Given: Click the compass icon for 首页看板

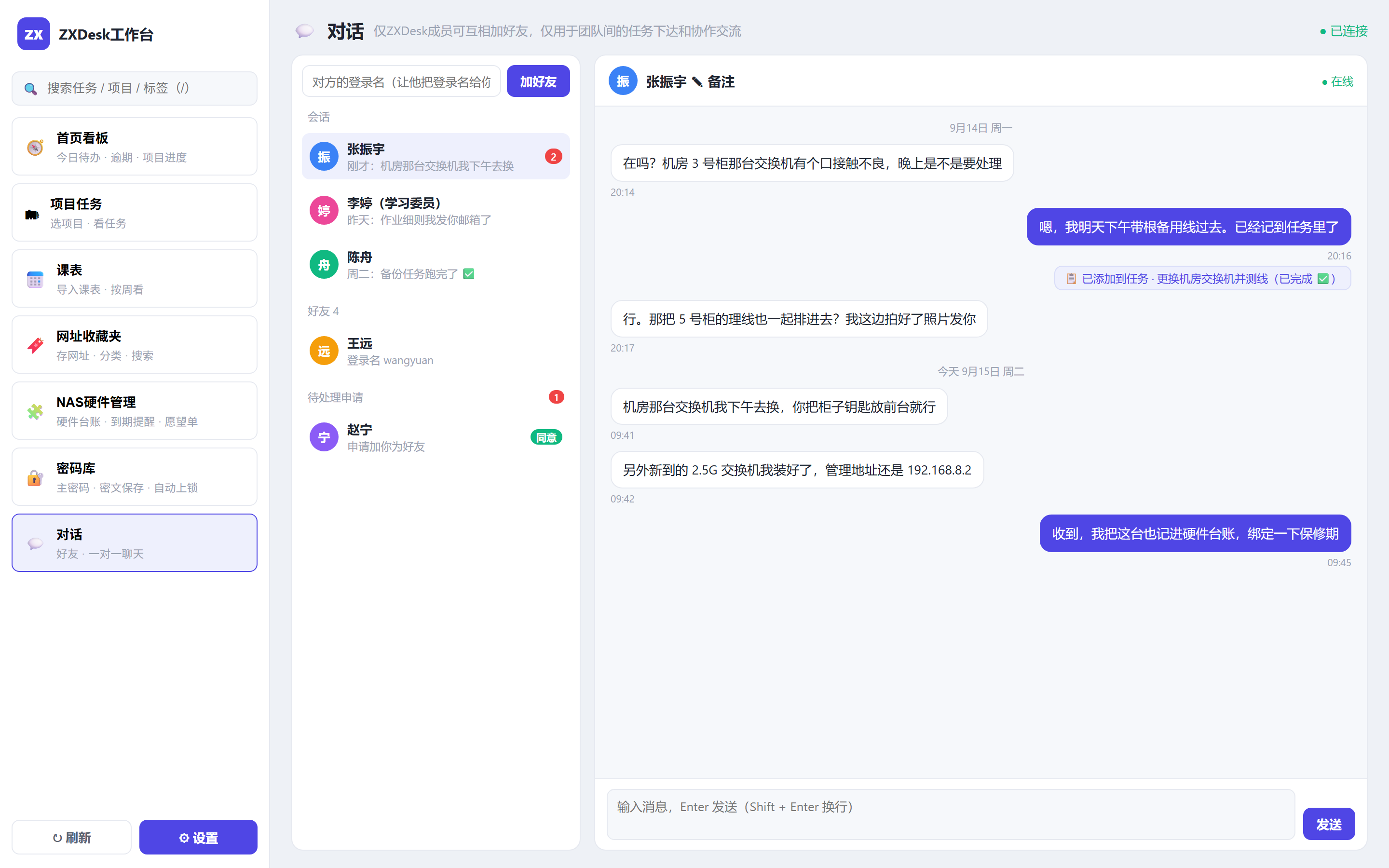Looking at the screenshot, I should coord(35,148).
